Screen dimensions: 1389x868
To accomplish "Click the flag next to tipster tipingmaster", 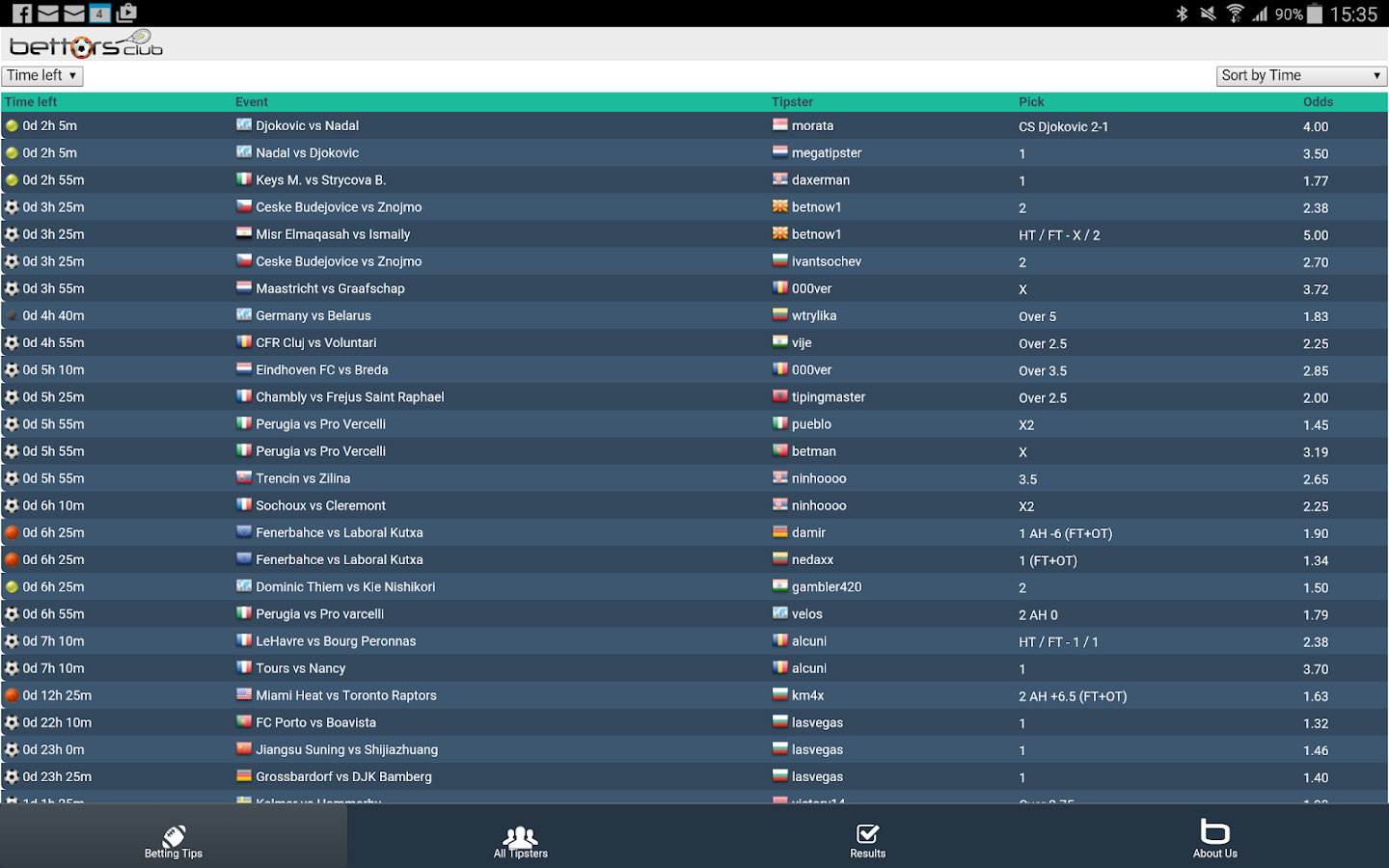I will 780,396.
